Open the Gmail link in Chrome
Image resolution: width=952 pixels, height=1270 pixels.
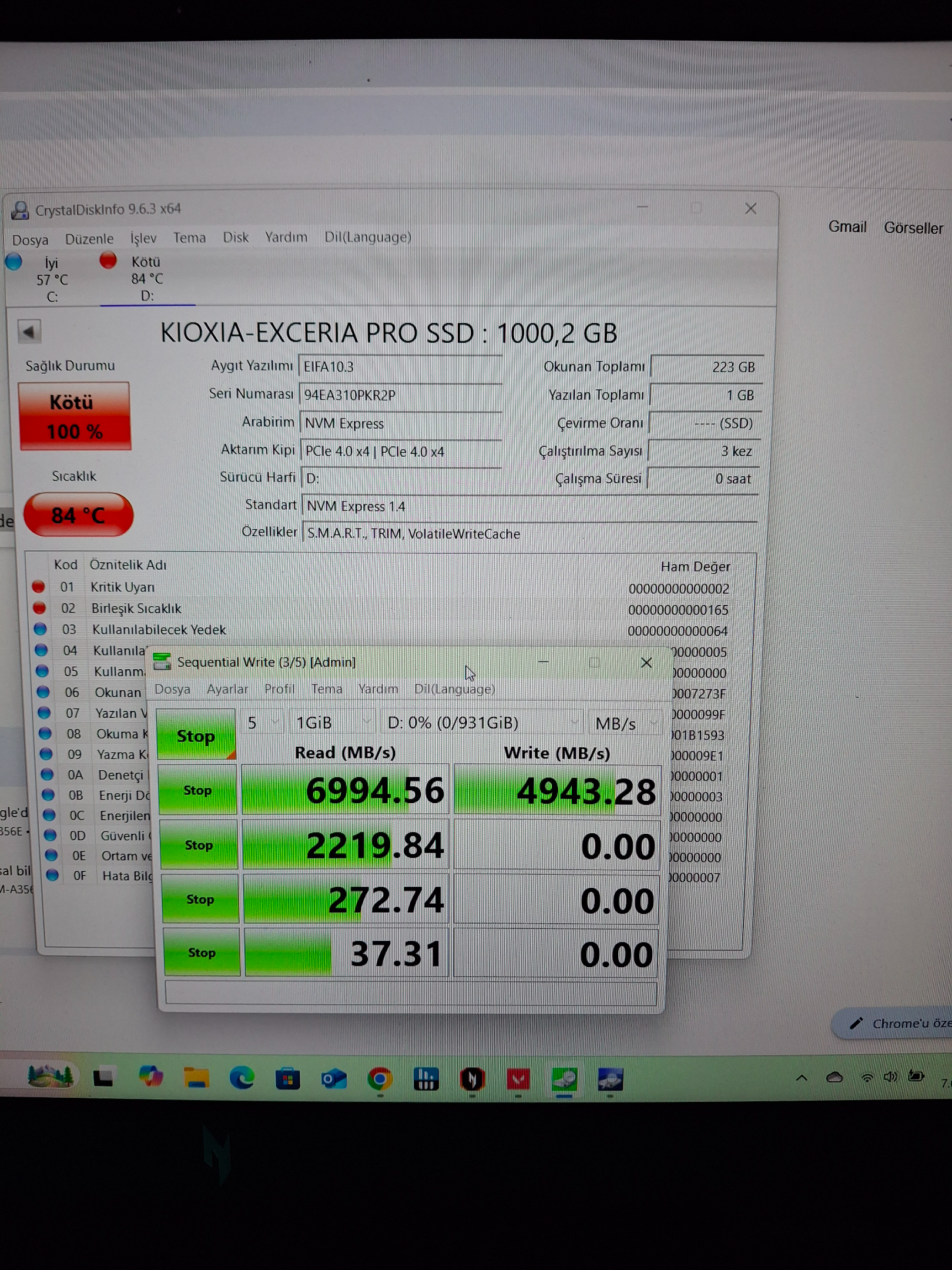click(x=847, y=226)
